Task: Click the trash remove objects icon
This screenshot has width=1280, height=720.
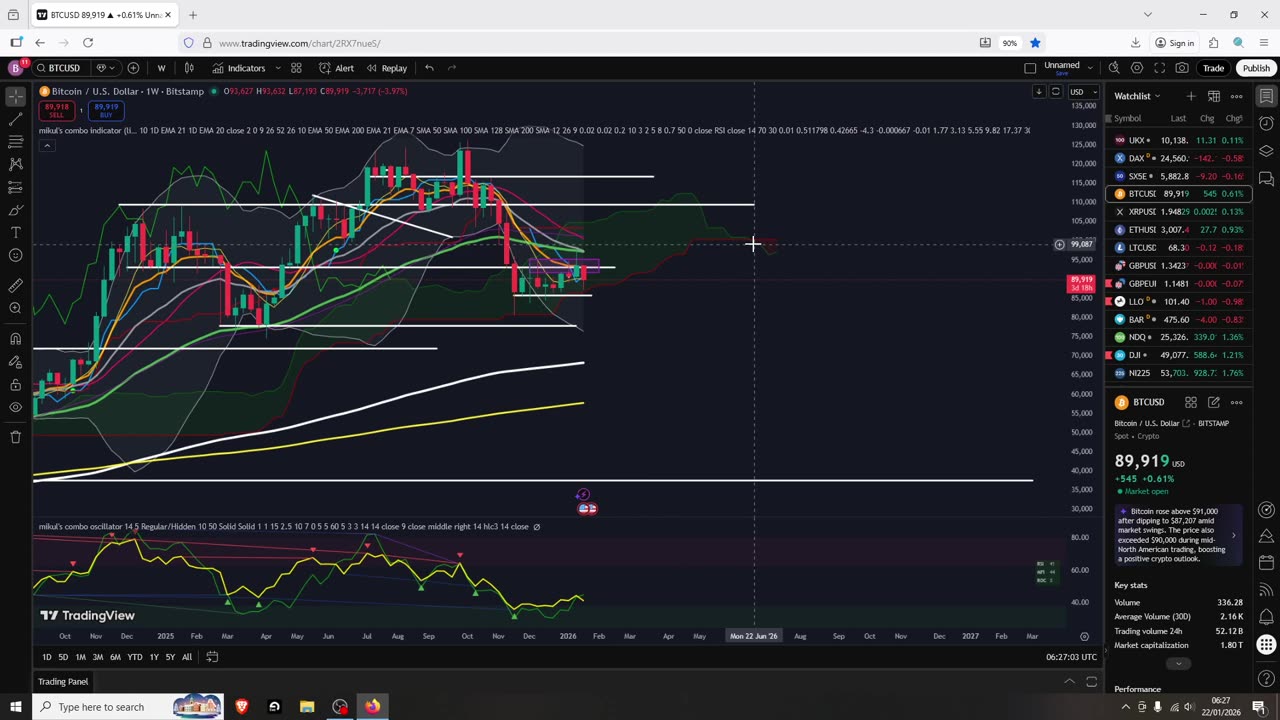Action: (16, 437)
